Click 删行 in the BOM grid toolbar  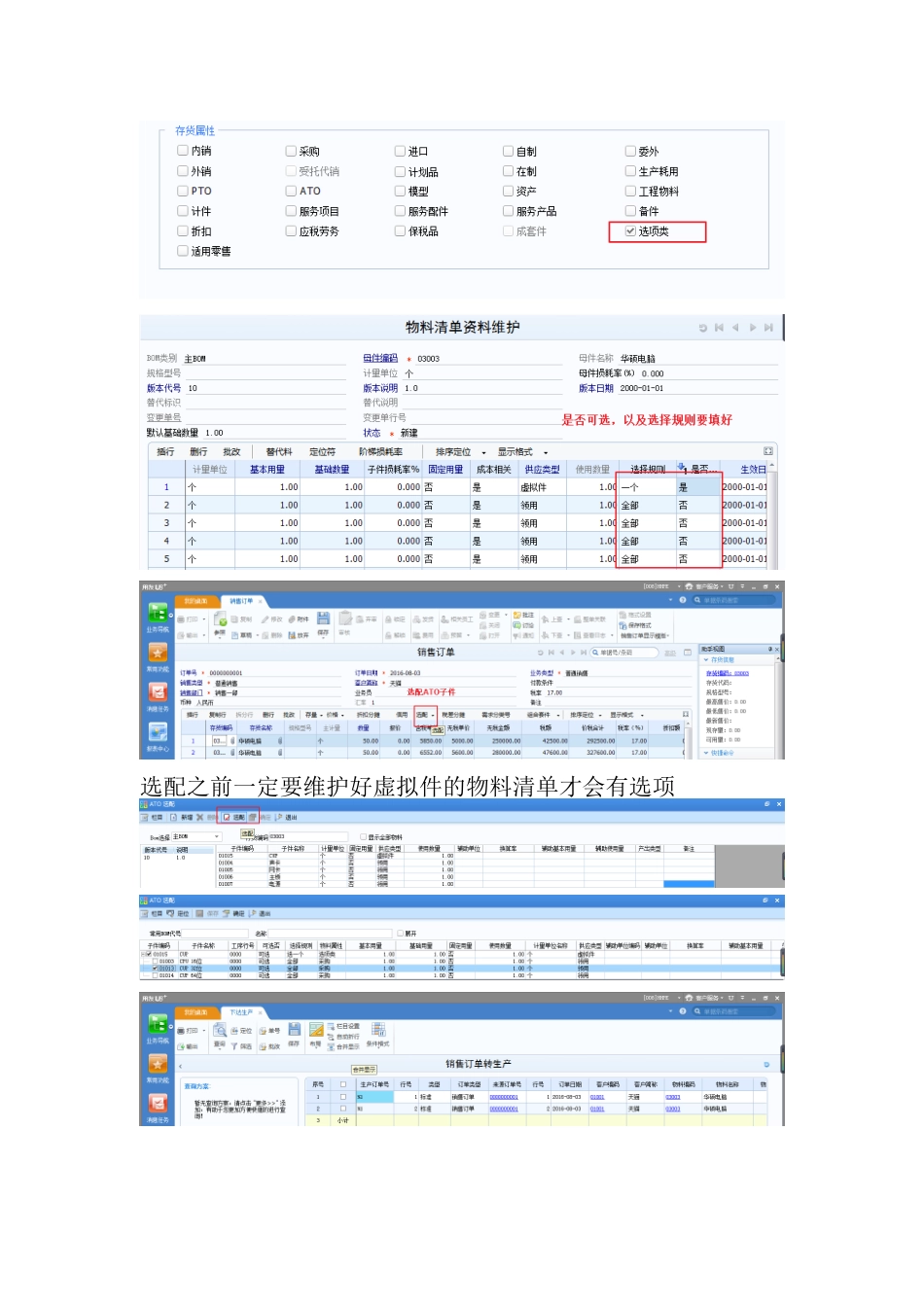point(198,451)
